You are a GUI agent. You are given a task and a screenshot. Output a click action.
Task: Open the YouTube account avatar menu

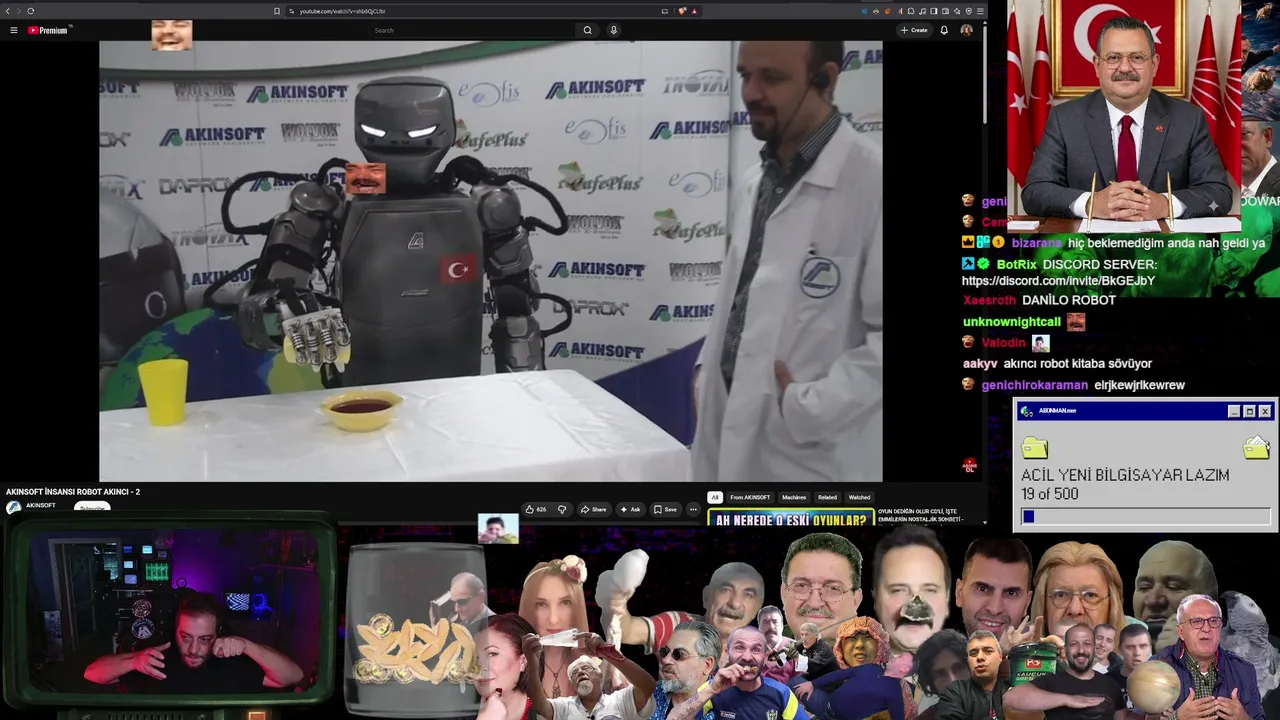tap(966, 30)
